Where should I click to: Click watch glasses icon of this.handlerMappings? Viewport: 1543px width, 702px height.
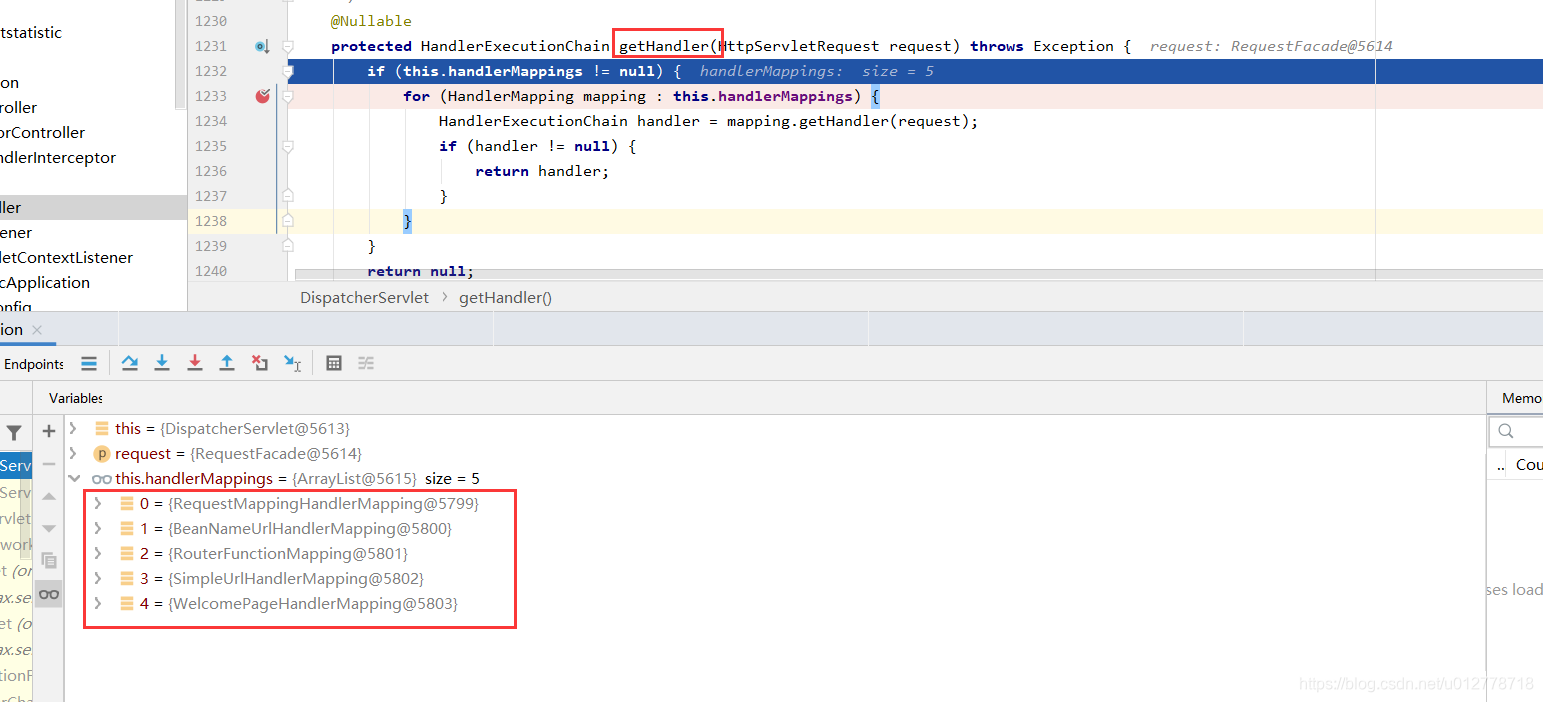tap(101, 479)
